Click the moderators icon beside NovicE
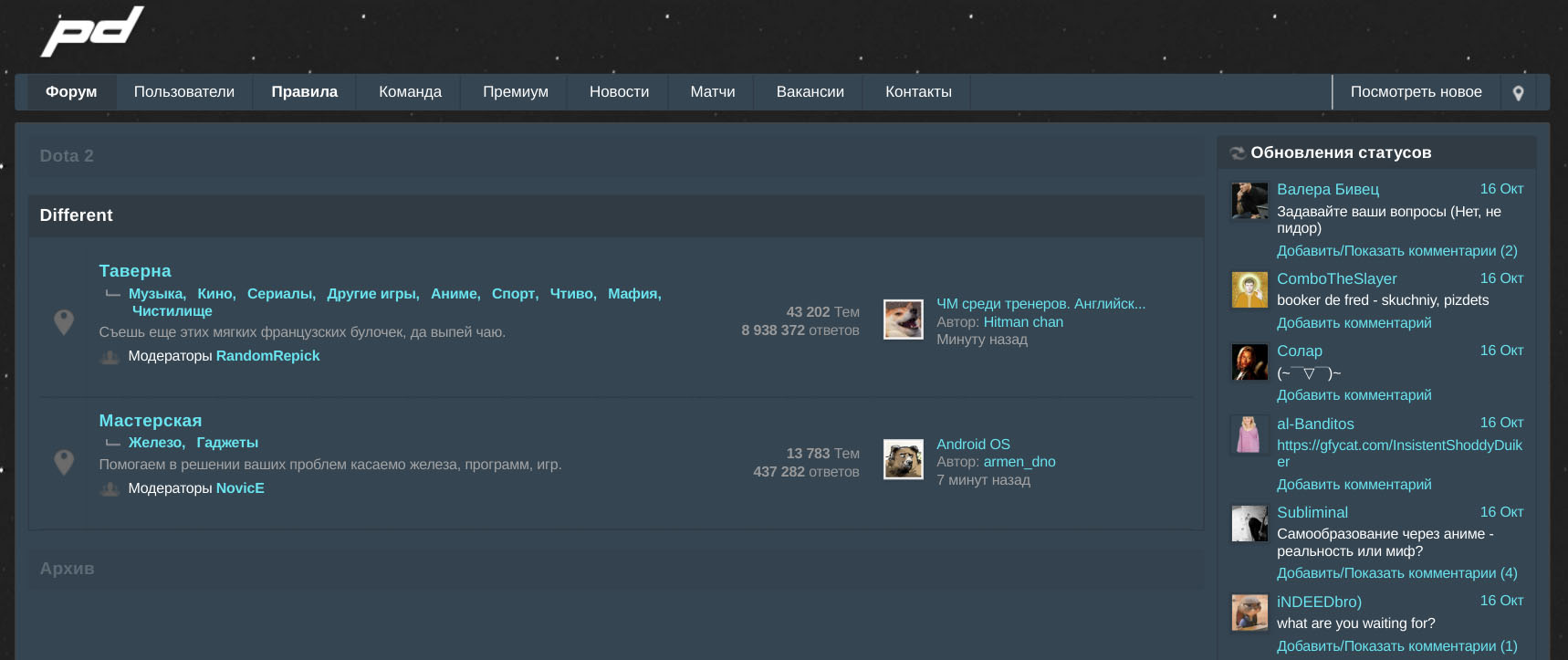 click(110, 488)
